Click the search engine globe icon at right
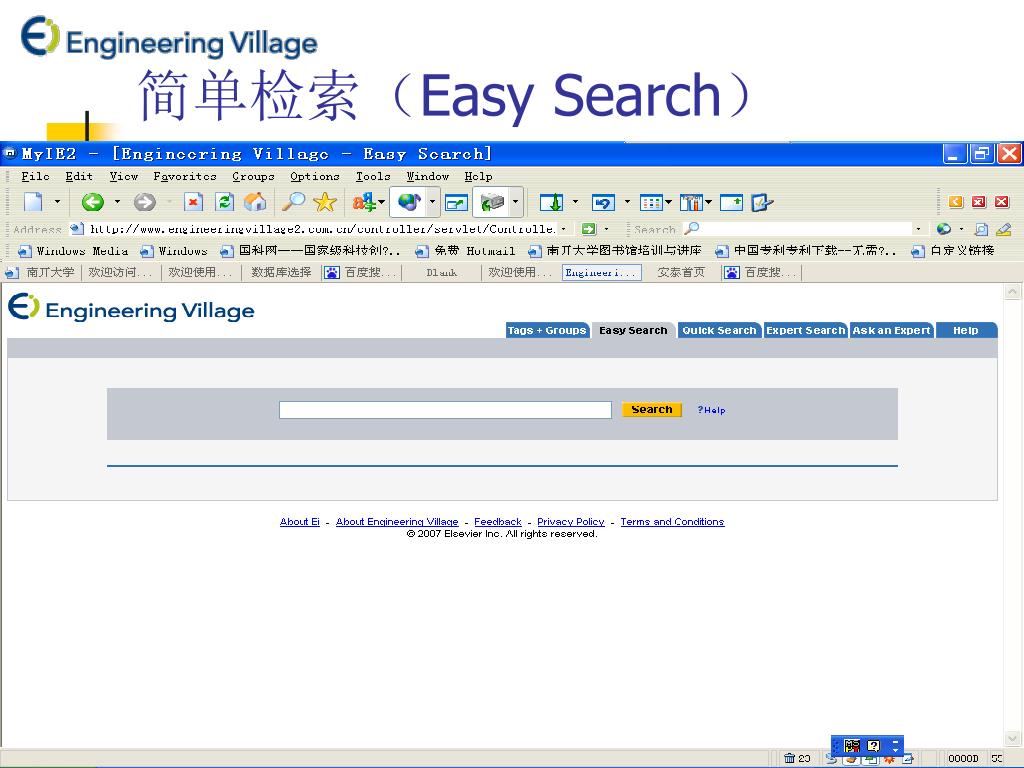Viewport: 1024px width, 768px height. coord(944,229)
